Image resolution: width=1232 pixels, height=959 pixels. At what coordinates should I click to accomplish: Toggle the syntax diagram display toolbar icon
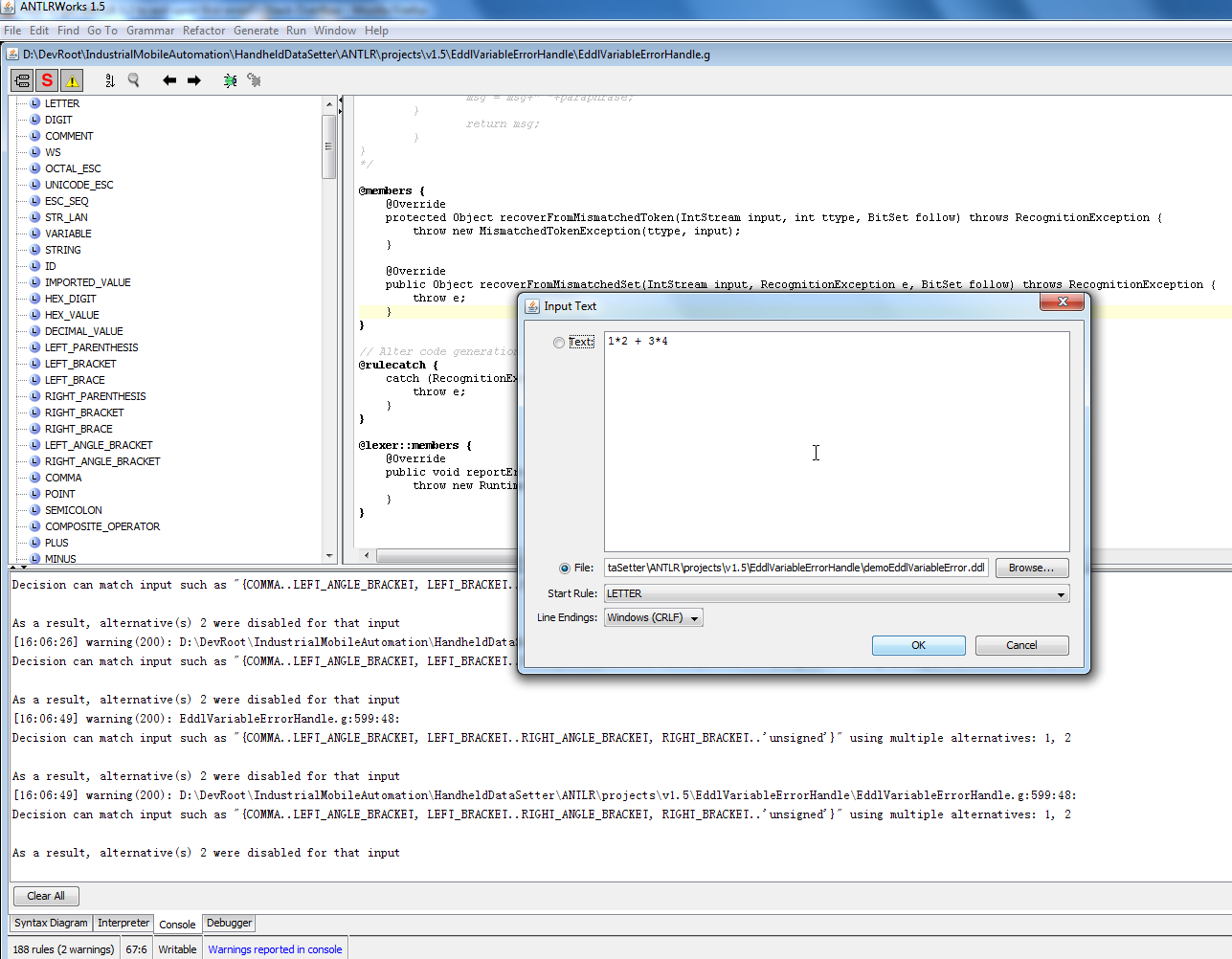(x=22, y=80)
